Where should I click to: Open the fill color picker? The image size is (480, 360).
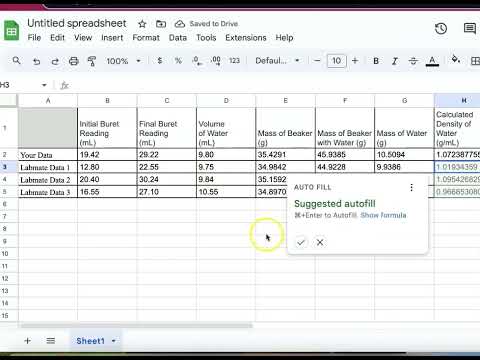click(455, 60)
